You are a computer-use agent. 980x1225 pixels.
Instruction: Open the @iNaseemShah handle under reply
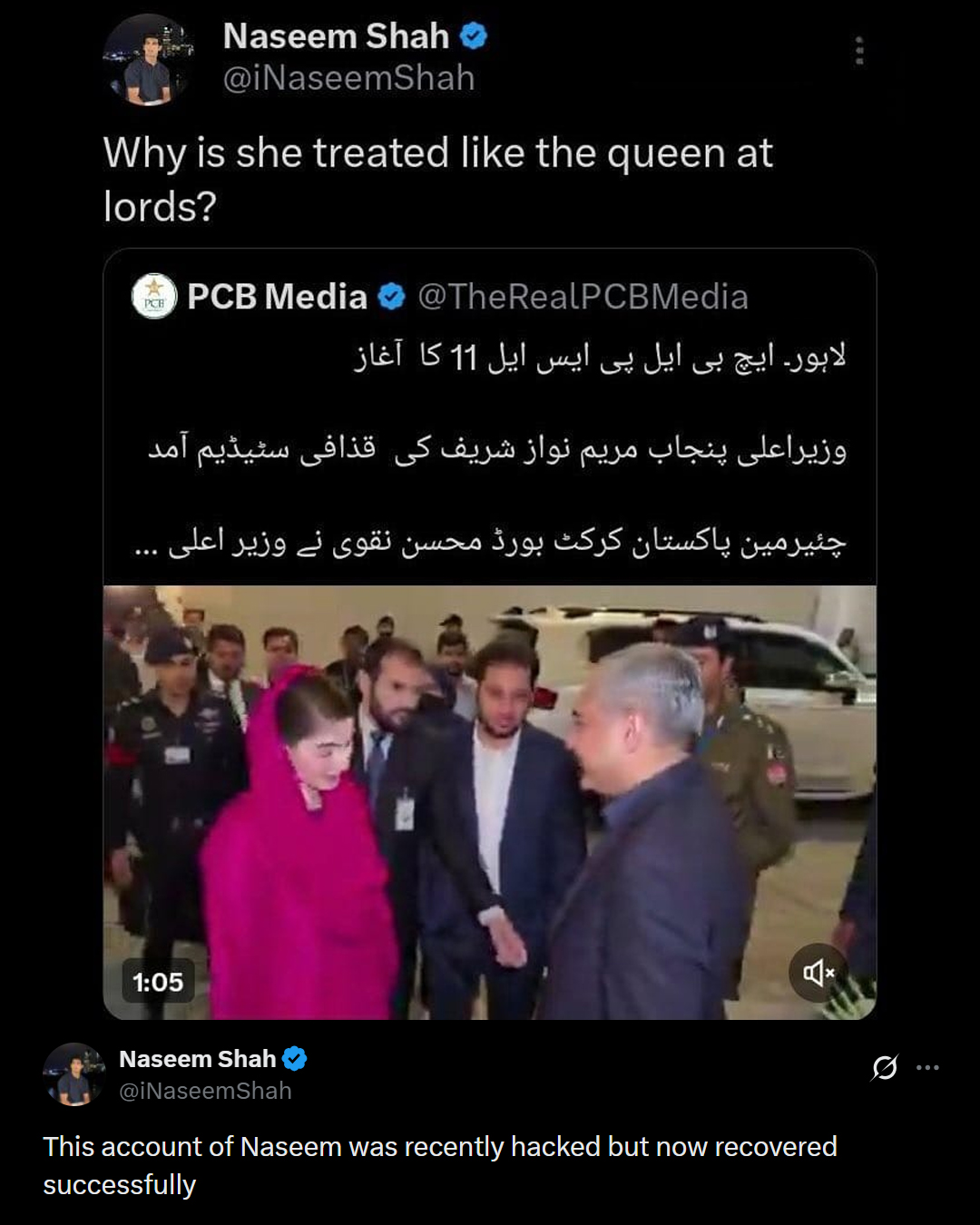click(205, 1091)
